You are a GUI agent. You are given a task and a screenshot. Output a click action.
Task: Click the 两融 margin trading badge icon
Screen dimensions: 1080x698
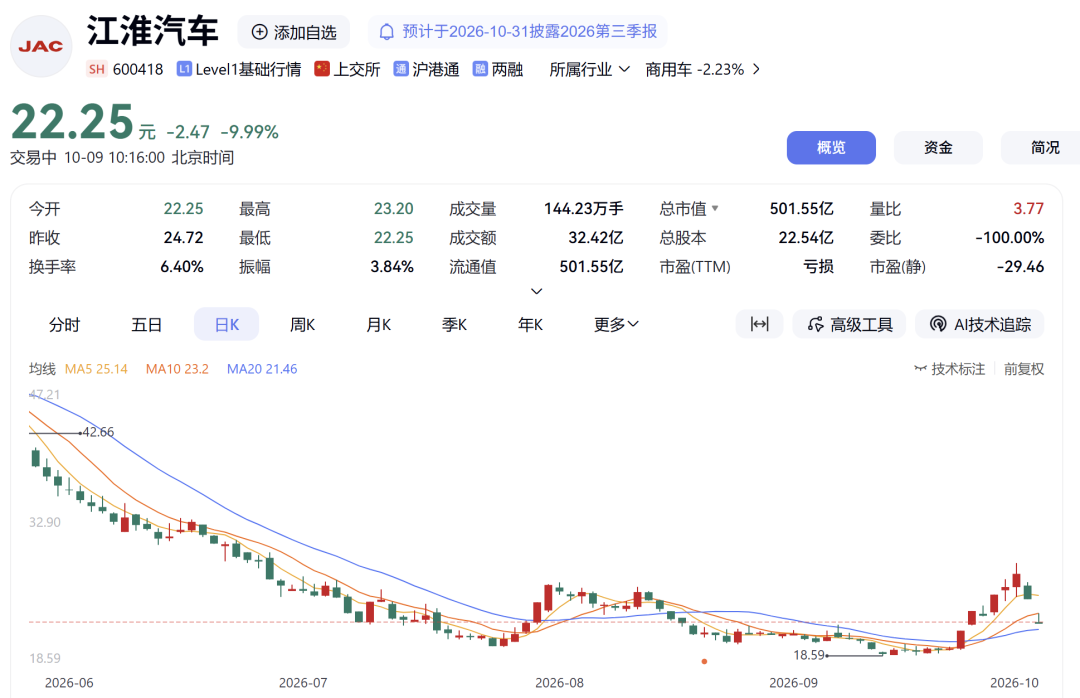tap(480, 69)
